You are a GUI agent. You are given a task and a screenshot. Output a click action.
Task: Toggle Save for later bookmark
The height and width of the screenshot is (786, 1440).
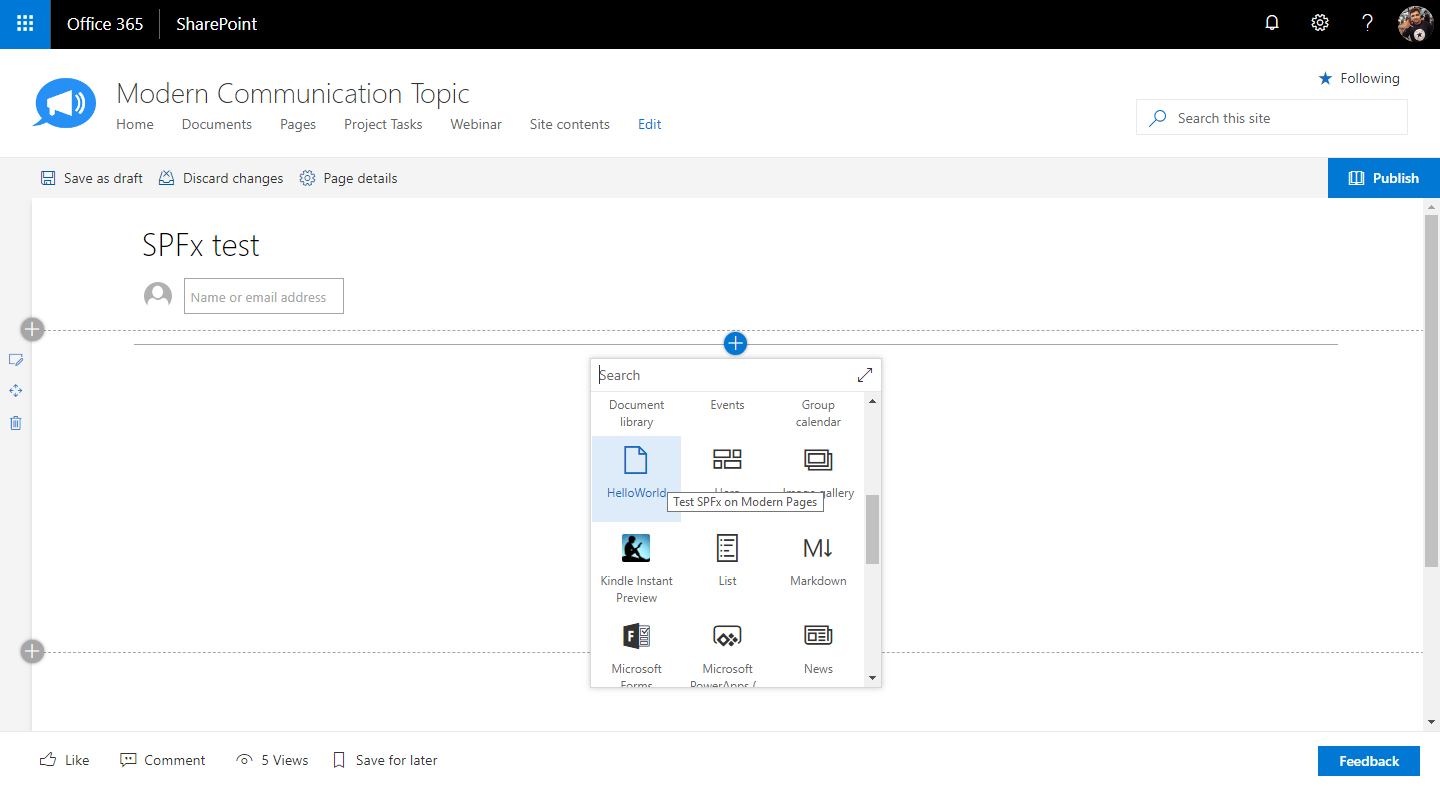click(x=385, y=760)
